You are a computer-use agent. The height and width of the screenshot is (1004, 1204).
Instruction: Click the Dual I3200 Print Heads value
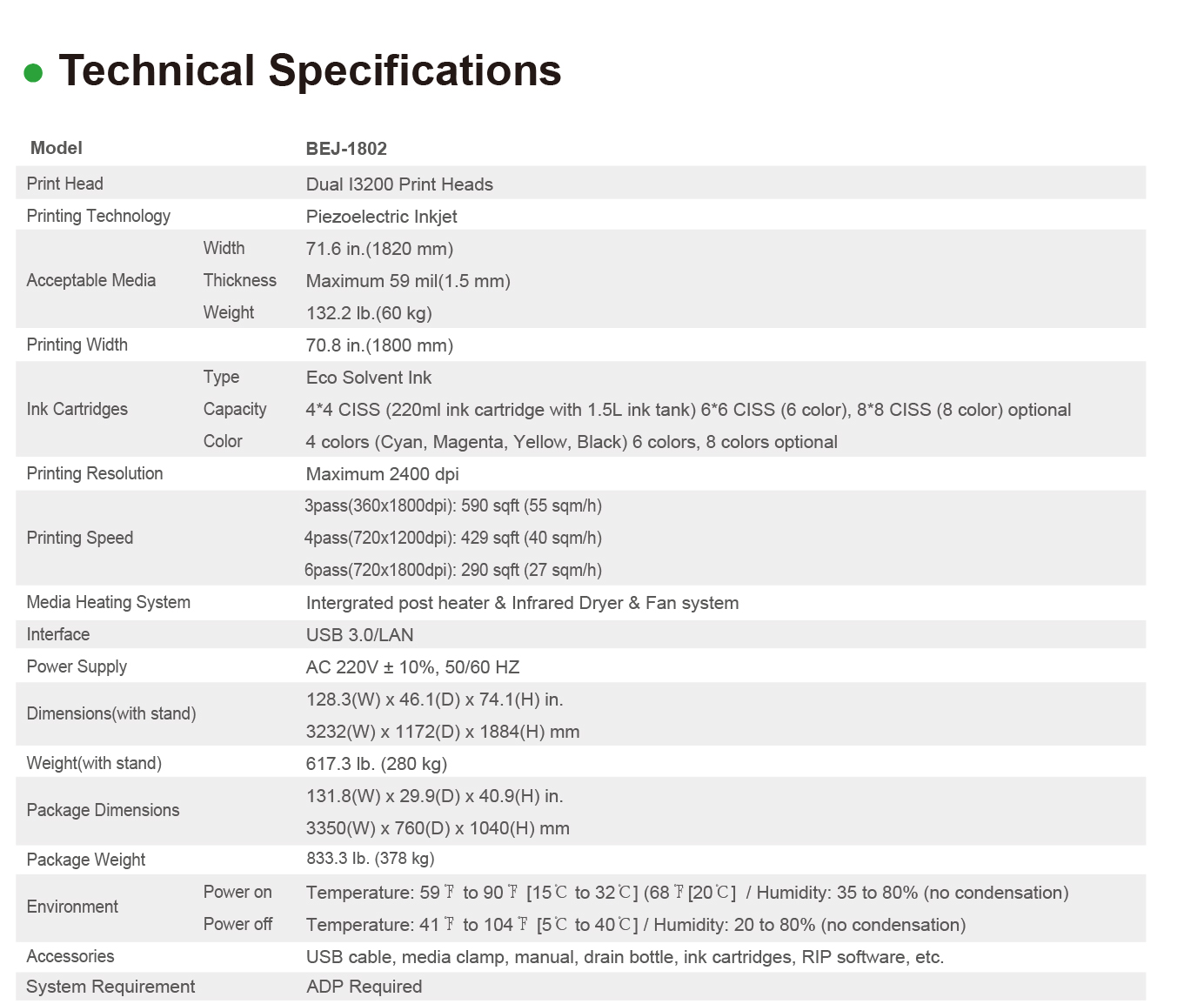[399, 184]
